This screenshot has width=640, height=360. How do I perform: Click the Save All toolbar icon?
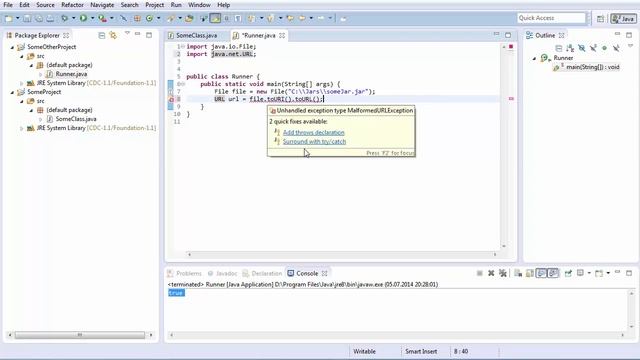tap(39, 18)
